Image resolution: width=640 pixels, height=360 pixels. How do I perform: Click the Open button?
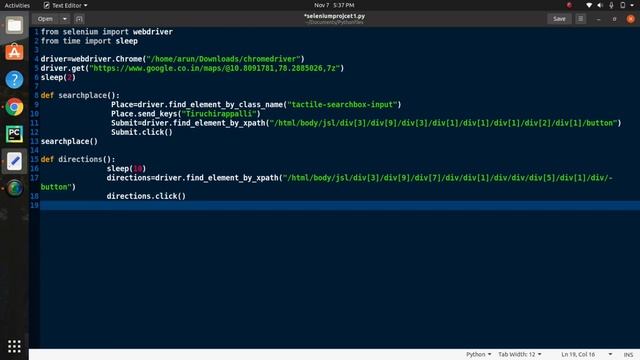(45, 19)
